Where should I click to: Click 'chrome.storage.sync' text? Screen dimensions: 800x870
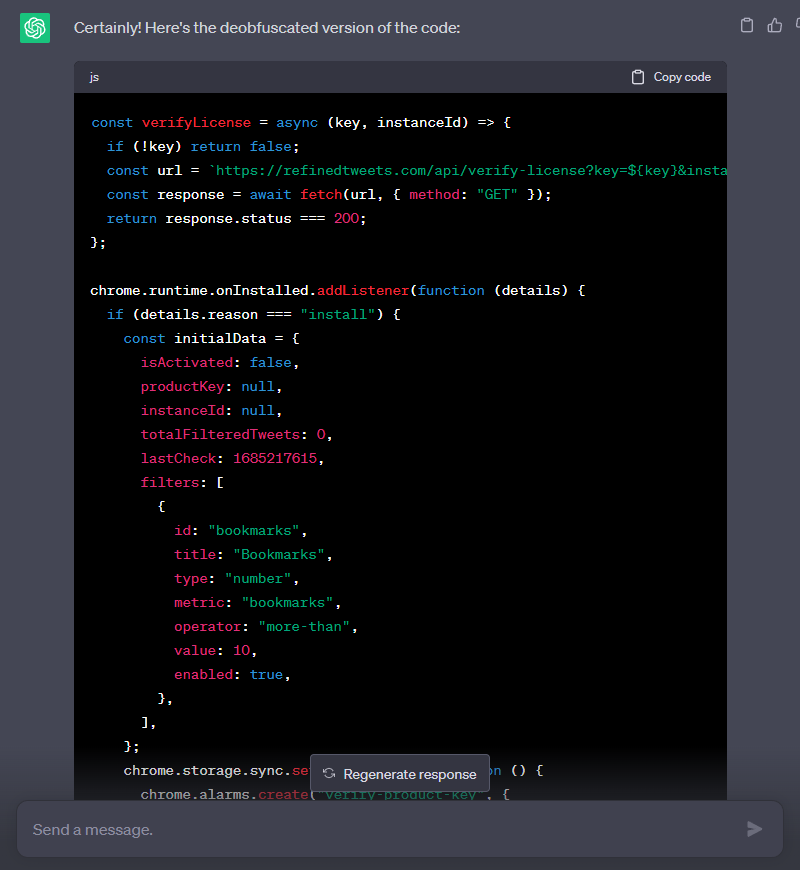204,771
